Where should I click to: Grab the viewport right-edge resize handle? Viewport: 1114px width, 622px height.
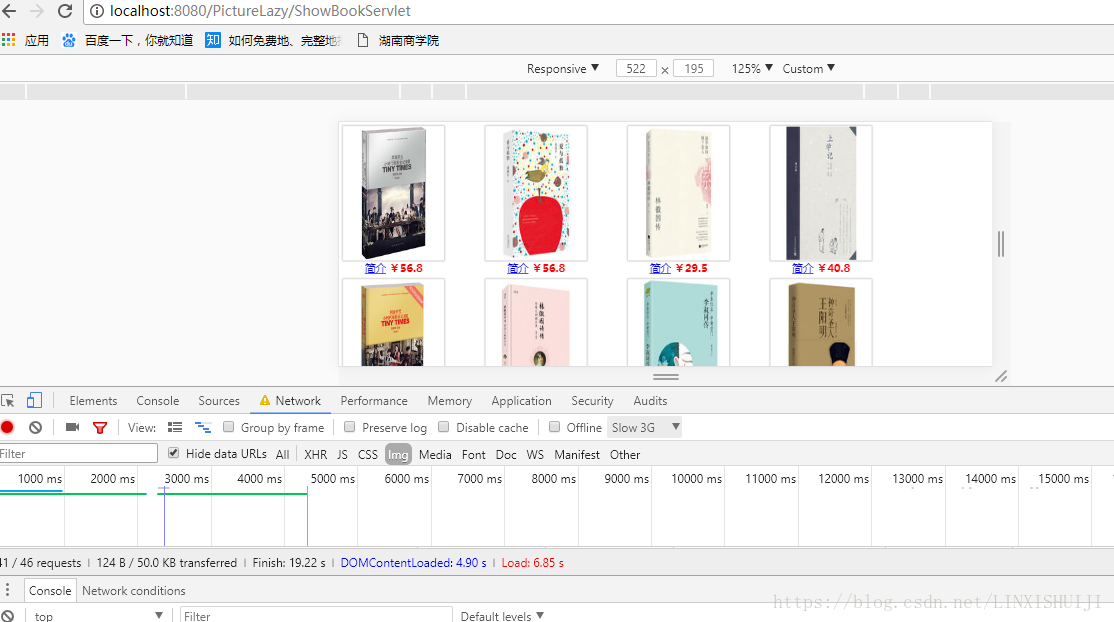(1000, 244)
